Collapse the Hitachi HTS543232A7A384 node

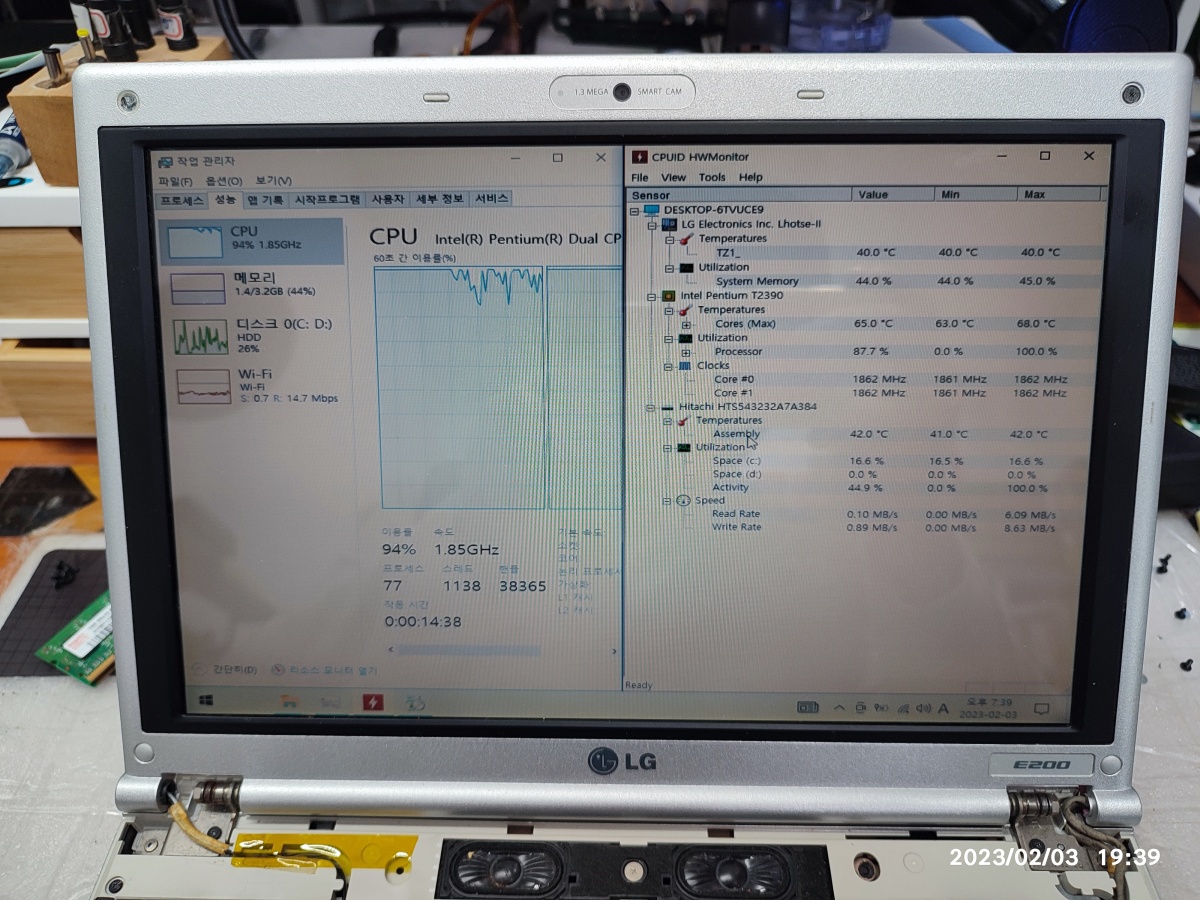pyautogui.click(x=651, y=407)
